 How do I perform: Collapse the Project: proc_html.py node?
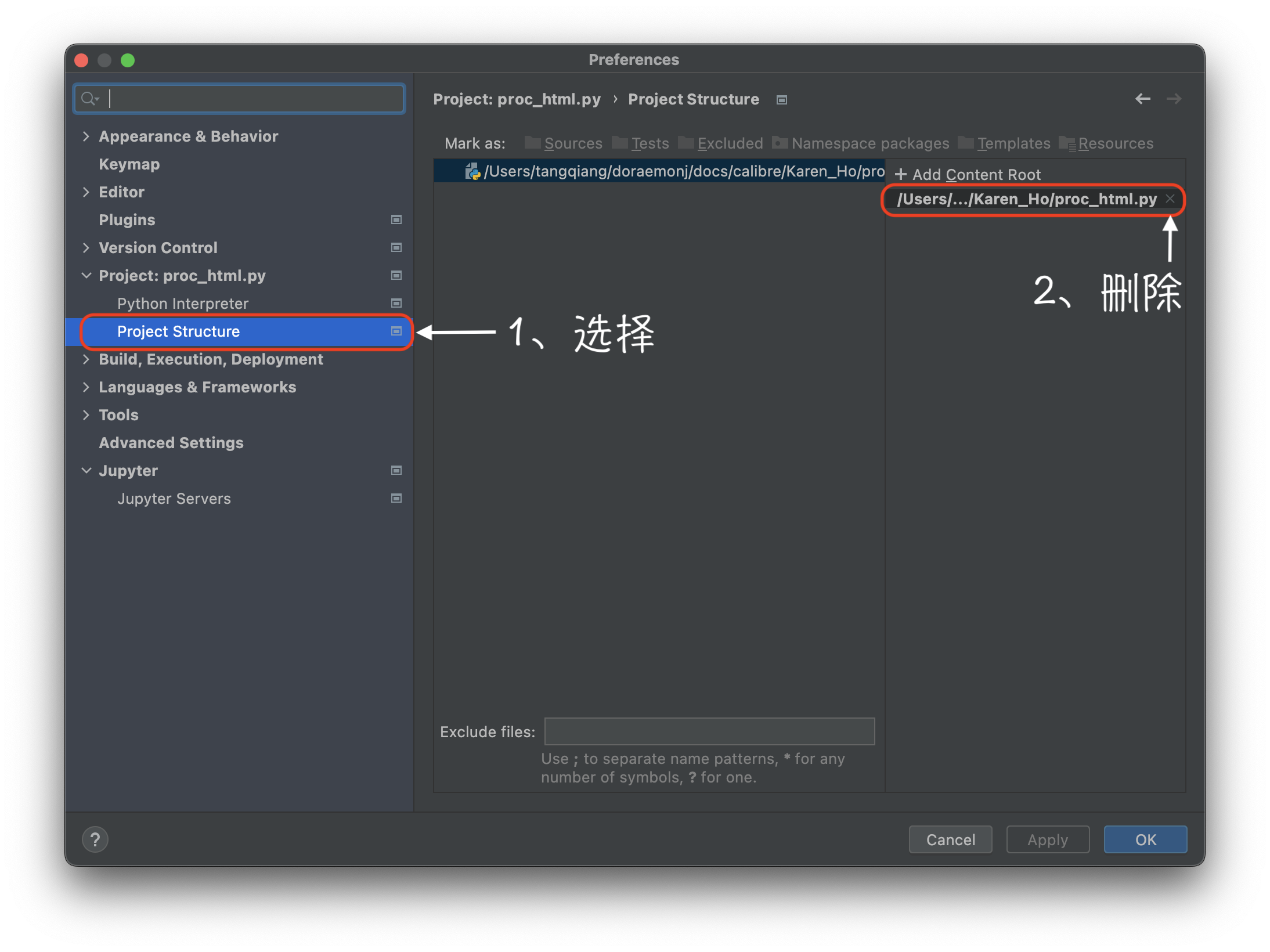[x=86, y=275]
